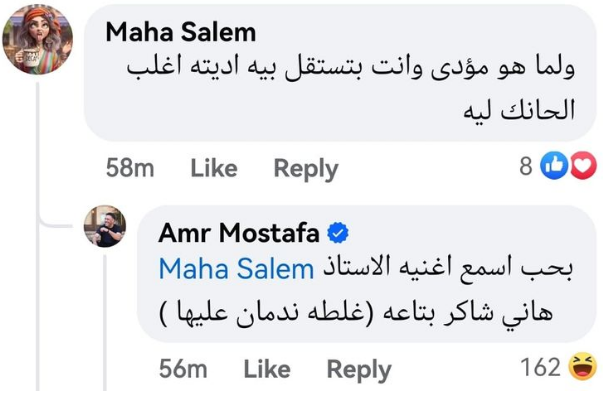Open the 56m timestamp link
This screenshot has width=603, height=399.
click(183, 369)
